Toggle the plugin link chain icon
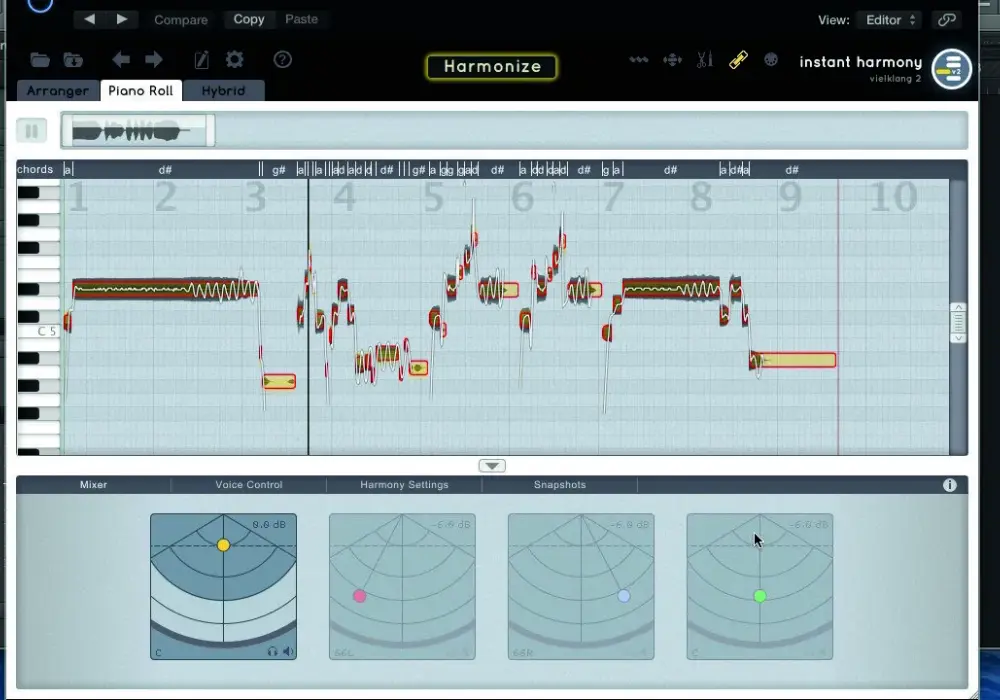Image resolution: width=1000 pixels, height=700 pixels. (x=946, y=20)
